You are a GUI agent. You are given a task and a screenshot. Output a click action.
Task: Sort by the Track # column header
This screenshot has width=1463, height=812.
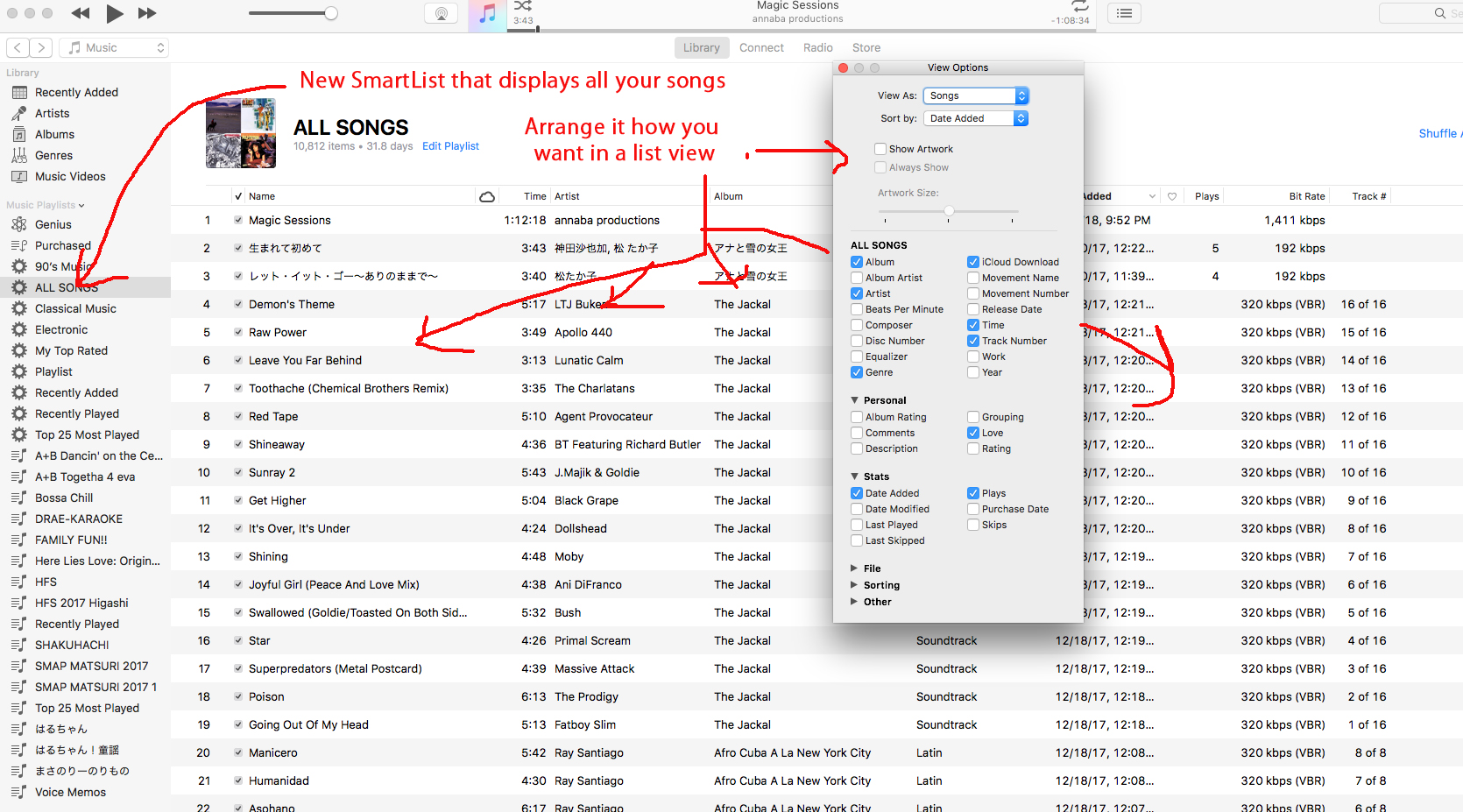tap(1369, 196)
